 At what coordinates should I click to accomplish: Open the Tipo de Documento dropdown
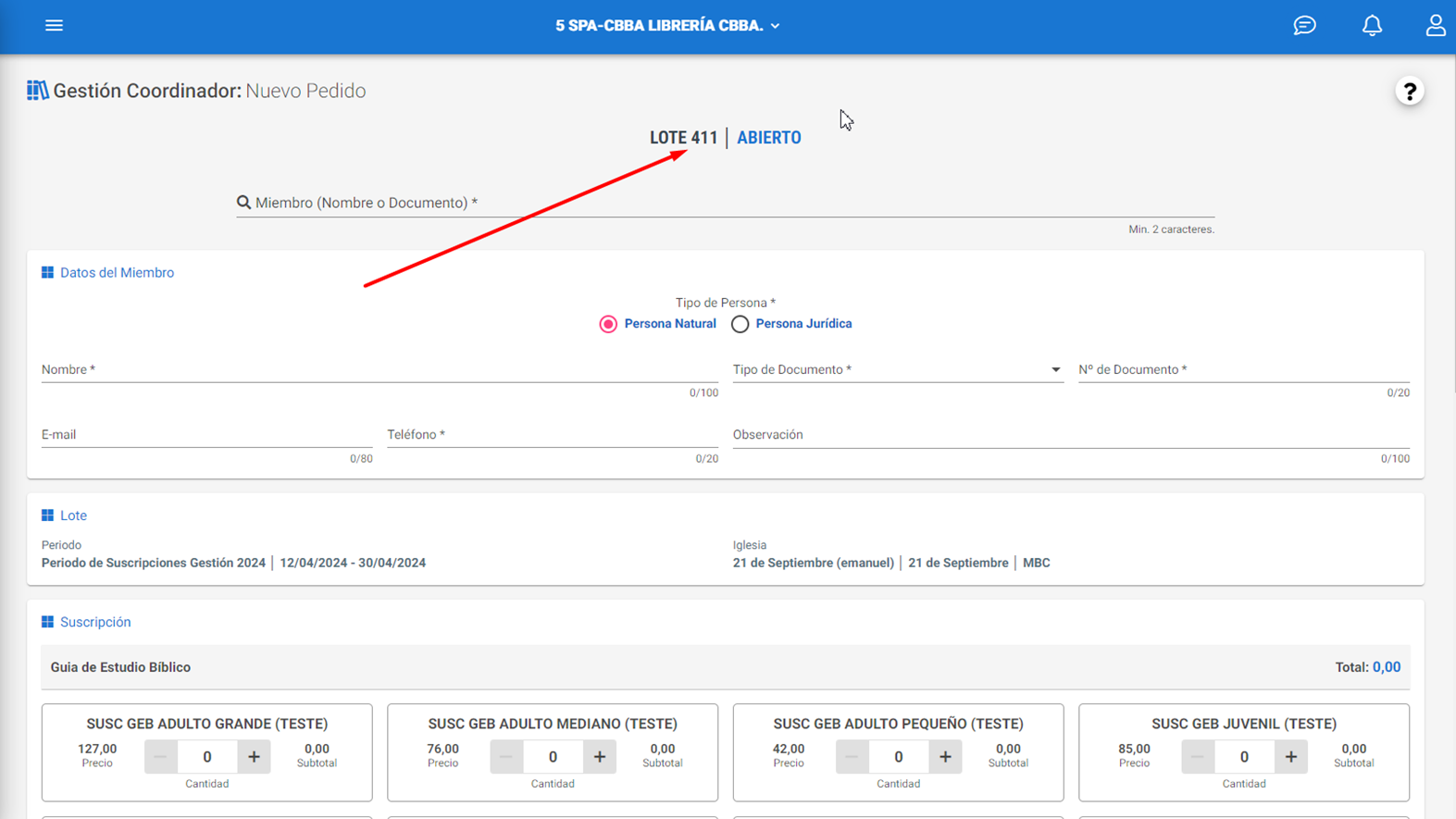(897, 370)
